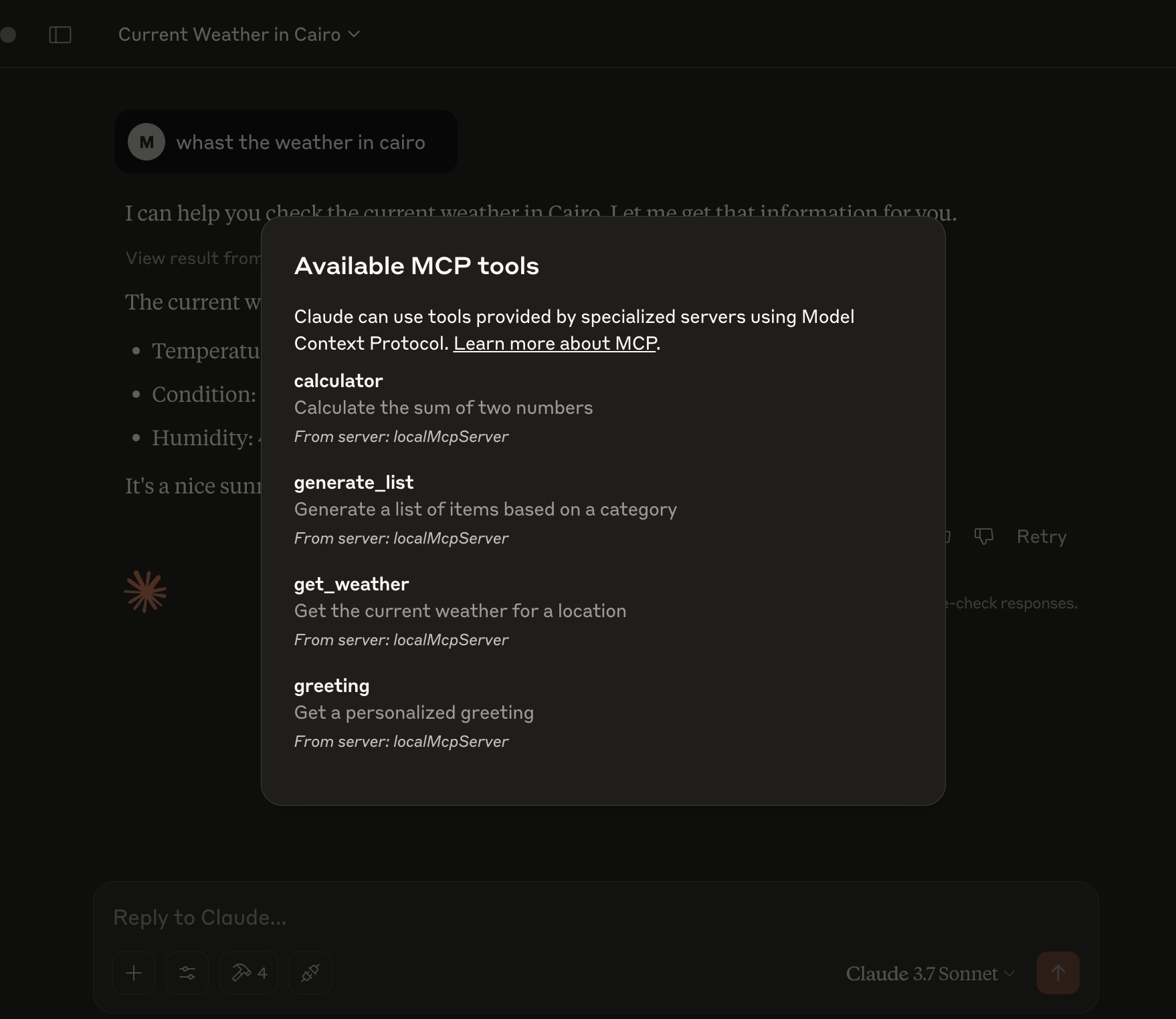Click View result from tool text
Image resolution: width=1176 pixels, height=1019 pixels.
193,258
